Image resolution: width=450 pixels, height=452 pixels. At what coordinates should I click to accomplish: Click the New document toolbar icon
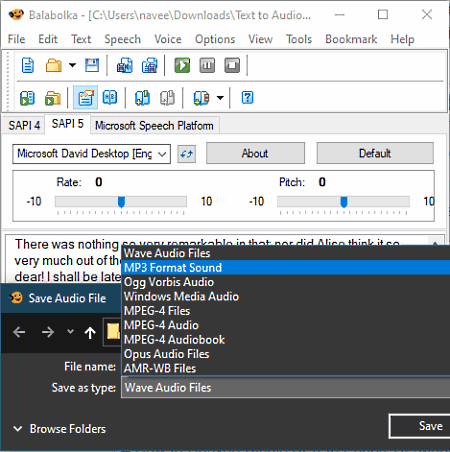pyautogui.click(x=28, y=65)
